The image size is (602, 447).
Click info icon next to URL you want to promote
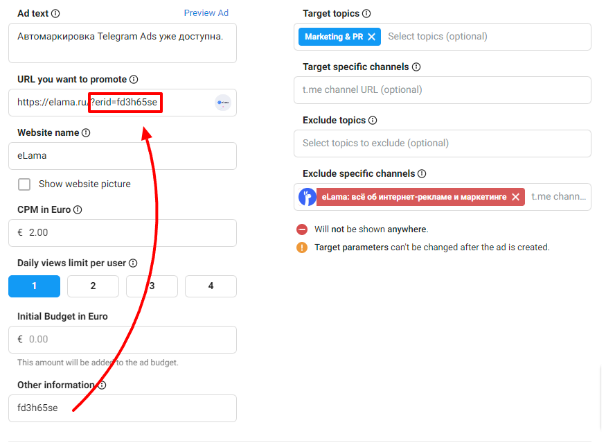point(134,79)
